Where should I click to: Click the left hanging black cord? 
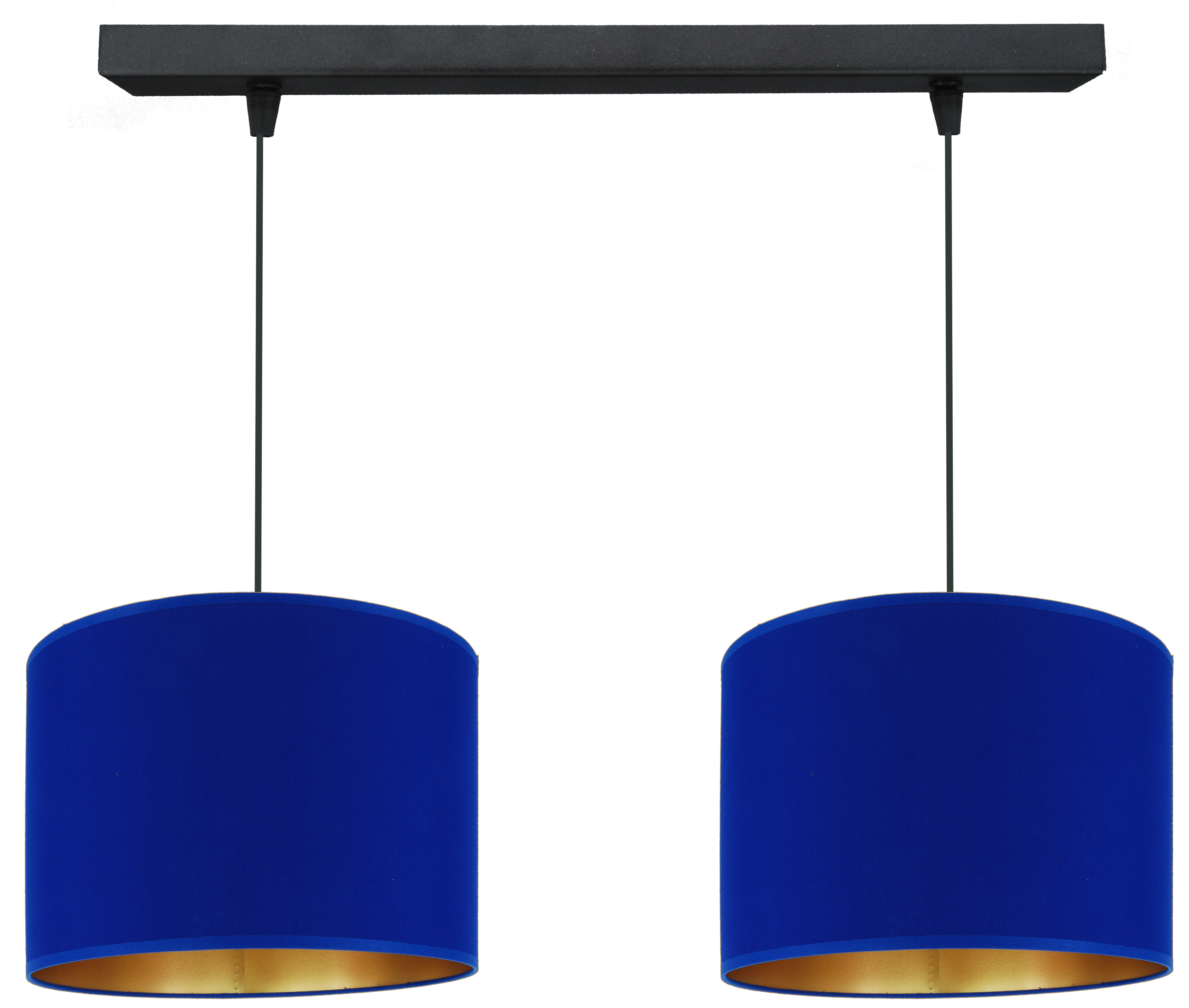[x=259, y=371]
